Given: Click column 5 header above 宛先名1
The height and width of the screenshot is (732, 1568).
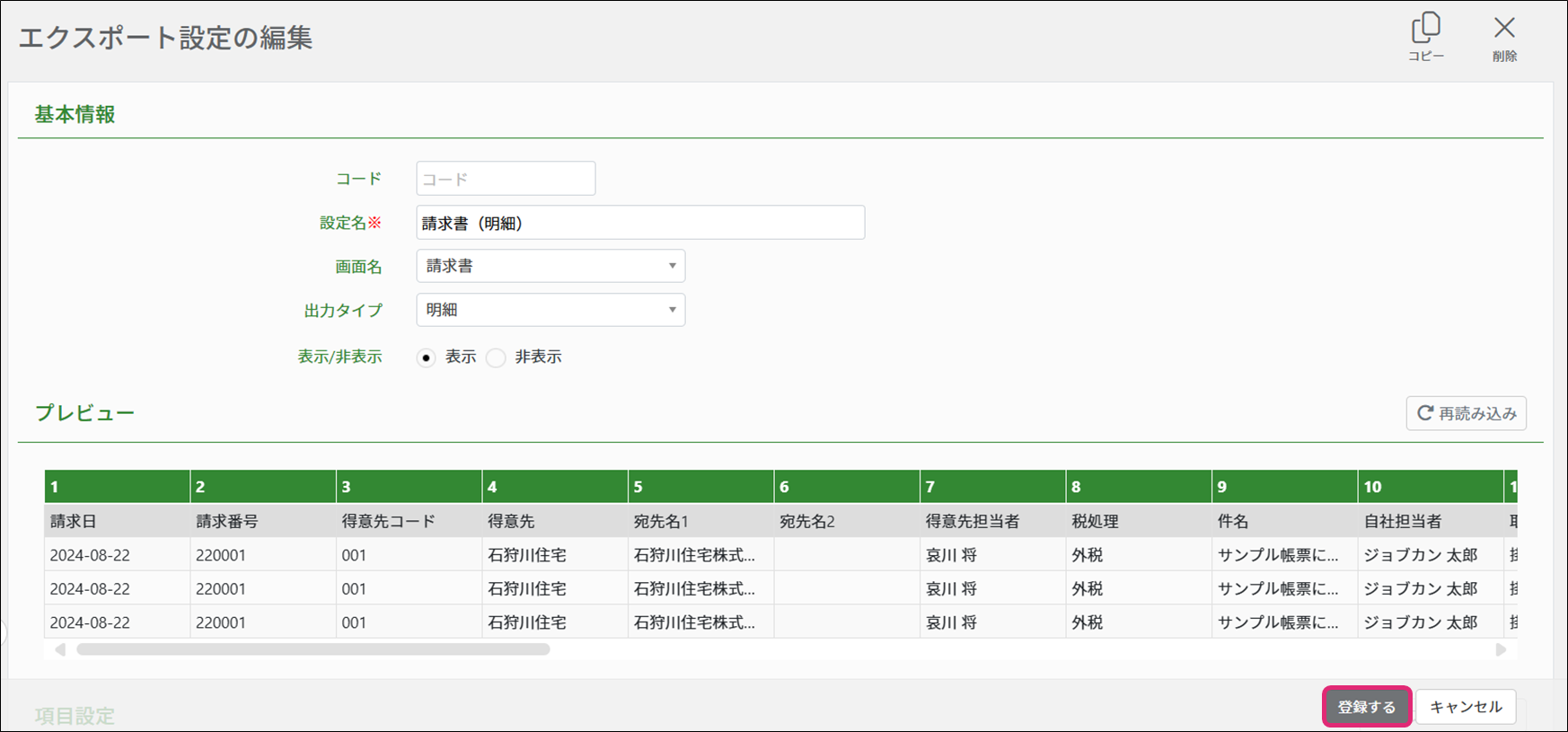Looking at the screenshot, I should 700,487.
